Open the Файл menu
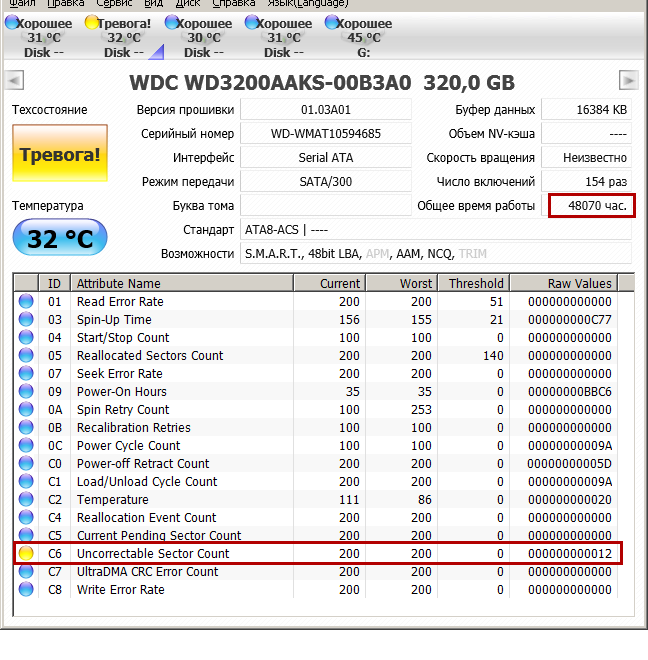Image resolution: width=648 pixels, height=660 pixels. [x=22, y=3]
